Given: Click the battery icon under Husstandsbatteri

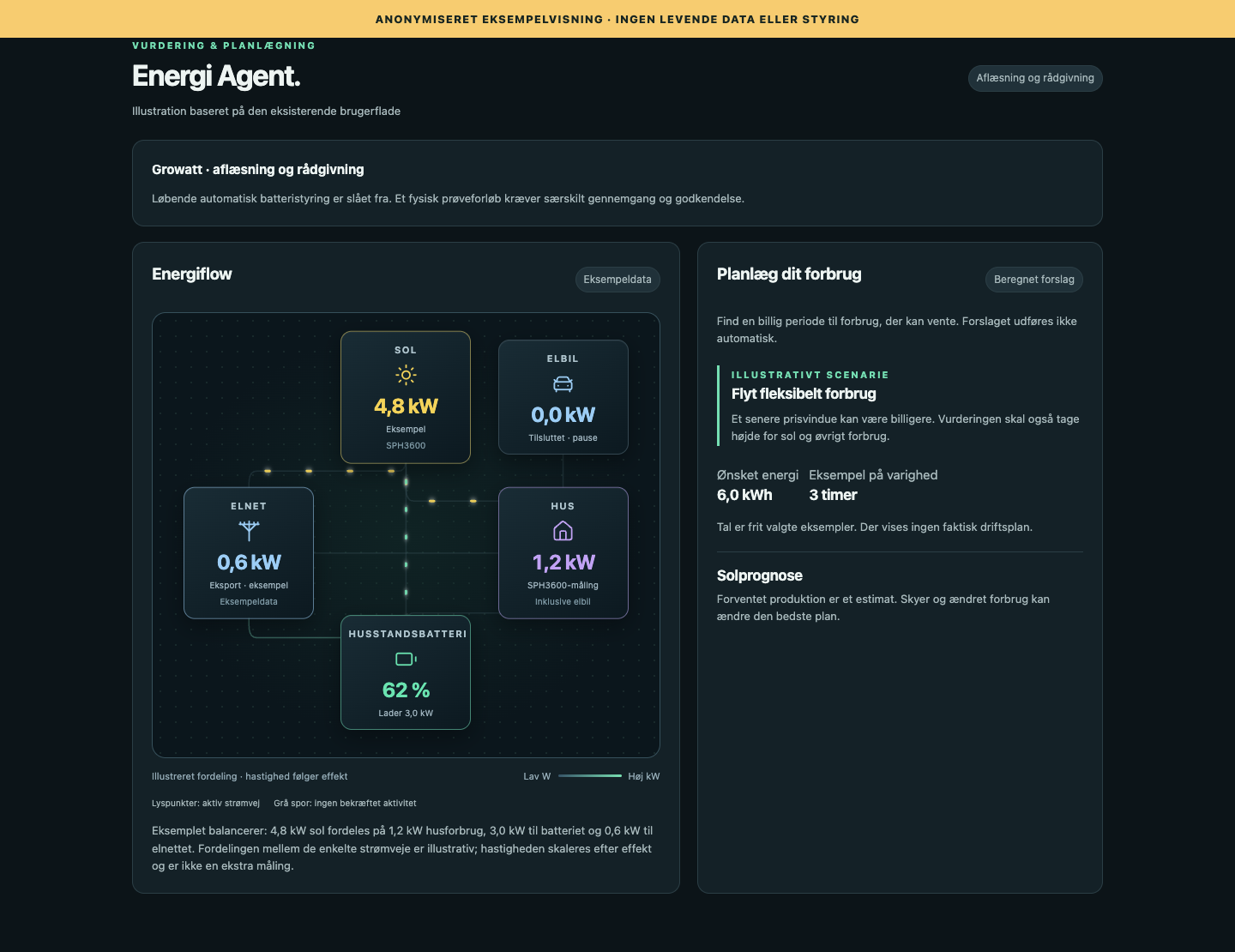Looking at the screenshot, I should point(406,659).
